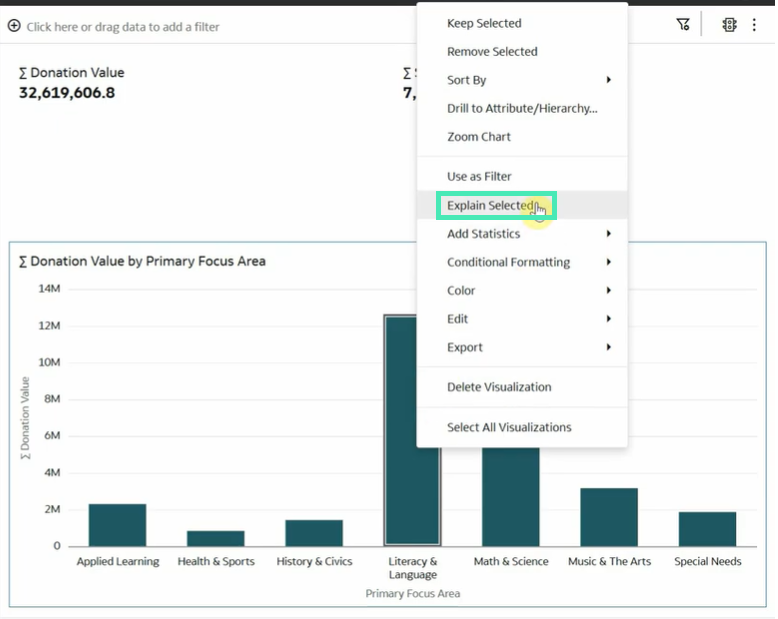
Task: Click the Σ Donation Value tile heading
Action: 71,73
